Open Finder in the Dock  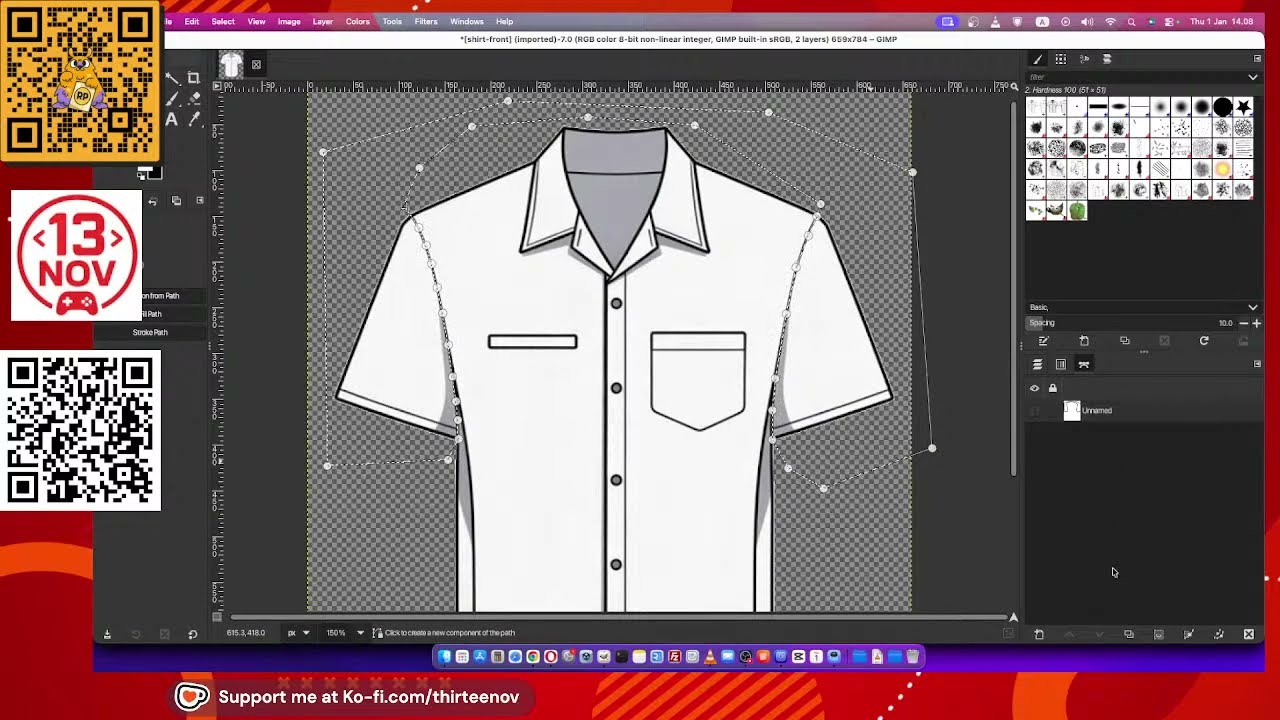click(444, 656)
